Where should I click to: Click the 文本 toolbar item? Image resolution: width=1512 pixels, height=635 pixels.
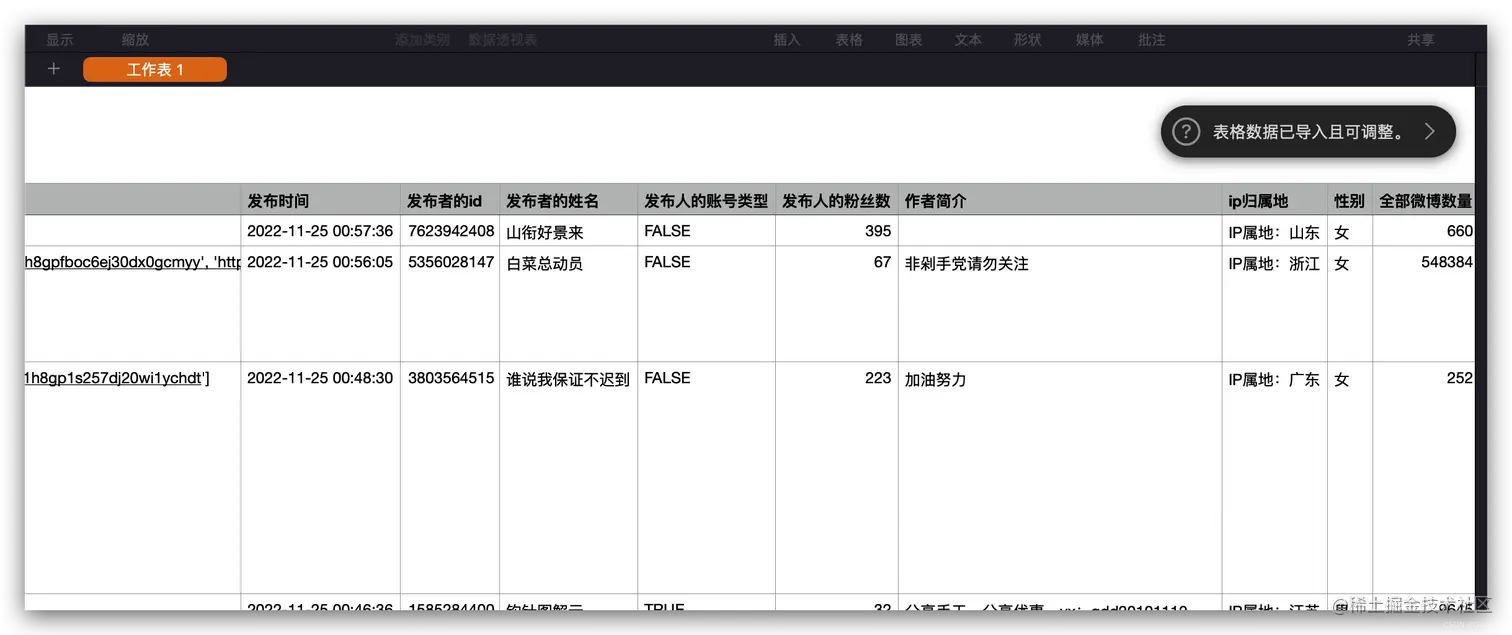click(x=968, y=40)
